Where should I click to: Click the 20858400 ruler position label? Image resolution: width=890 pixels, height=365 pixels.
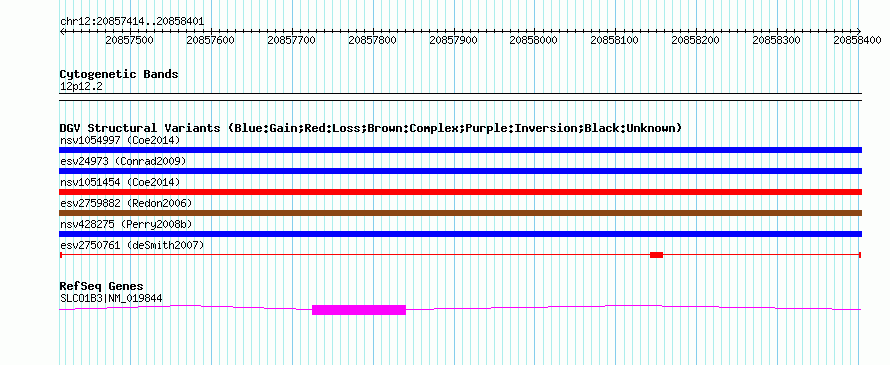click(x=857, y=40)
